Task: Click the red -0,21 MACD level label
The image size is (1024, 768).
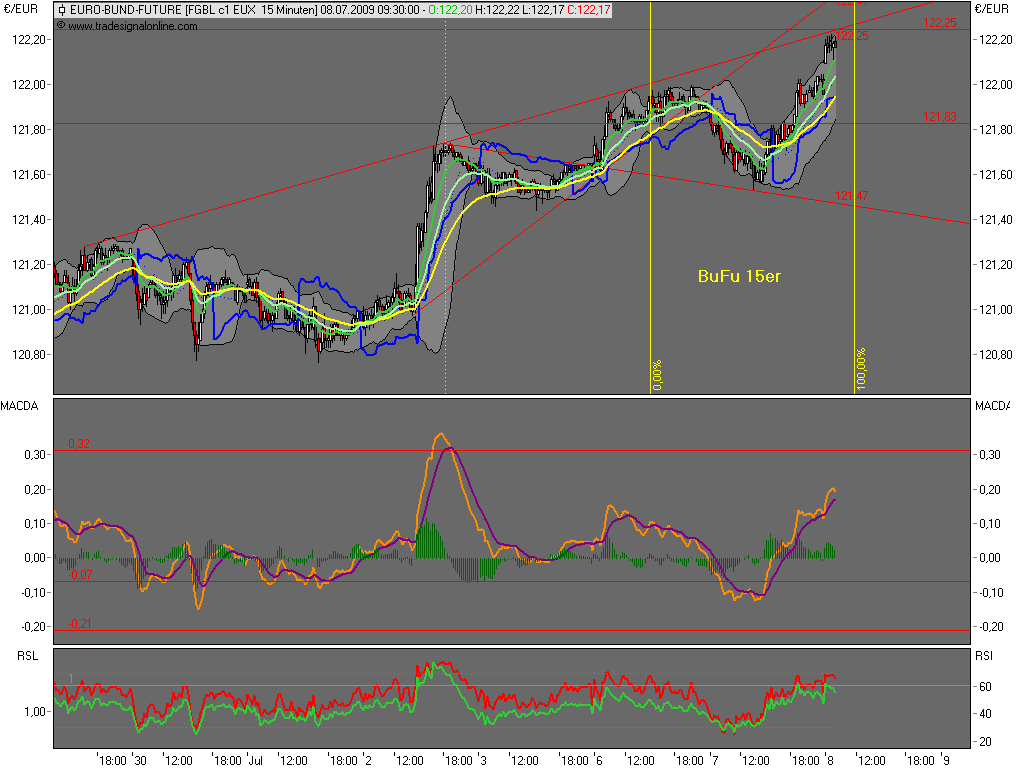Action: 80,624
